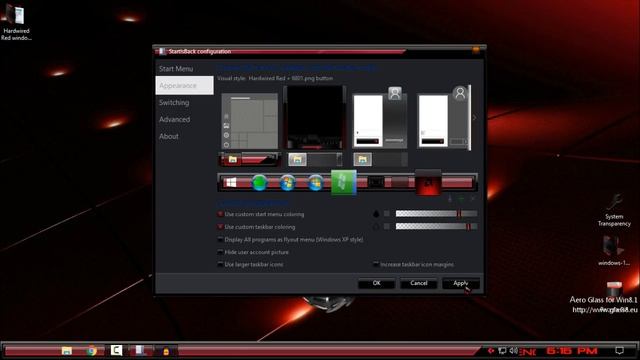This screenshot has height=360, width=640.
Task: Click the Cancel button
Action: (x=418, y=283)
